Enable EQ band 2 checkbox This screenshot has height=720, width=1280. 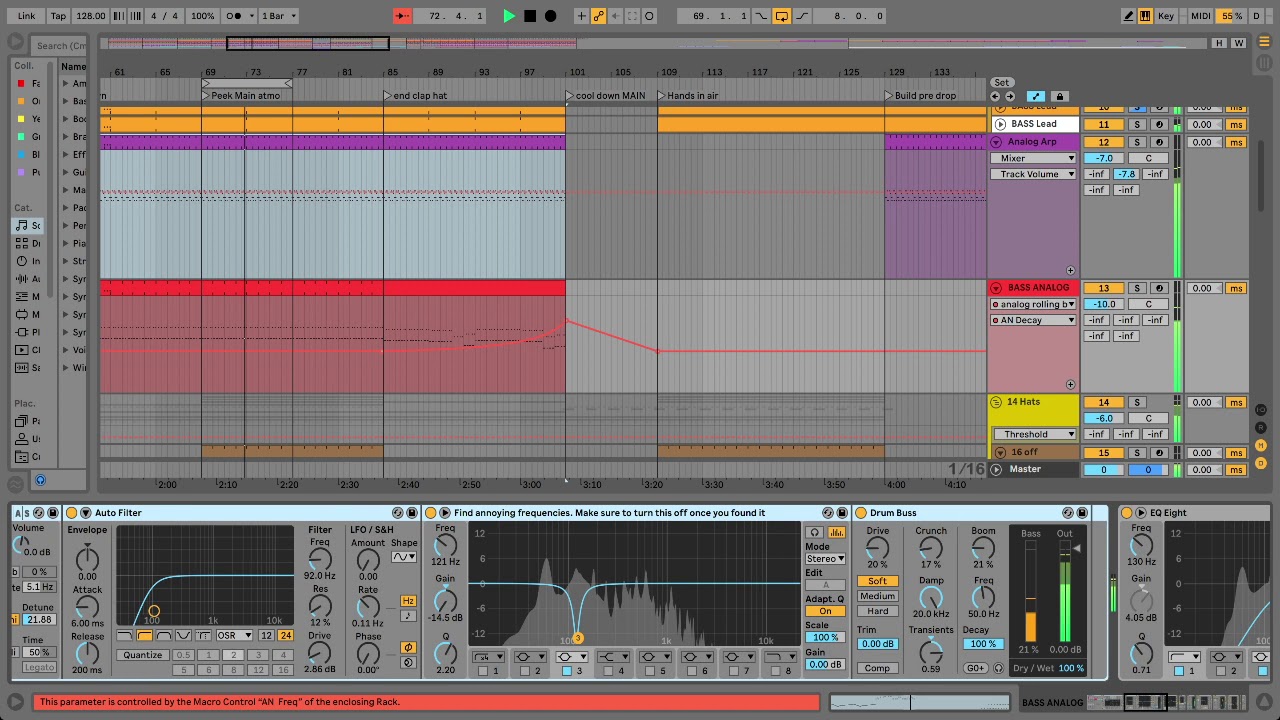click(525, 671)
